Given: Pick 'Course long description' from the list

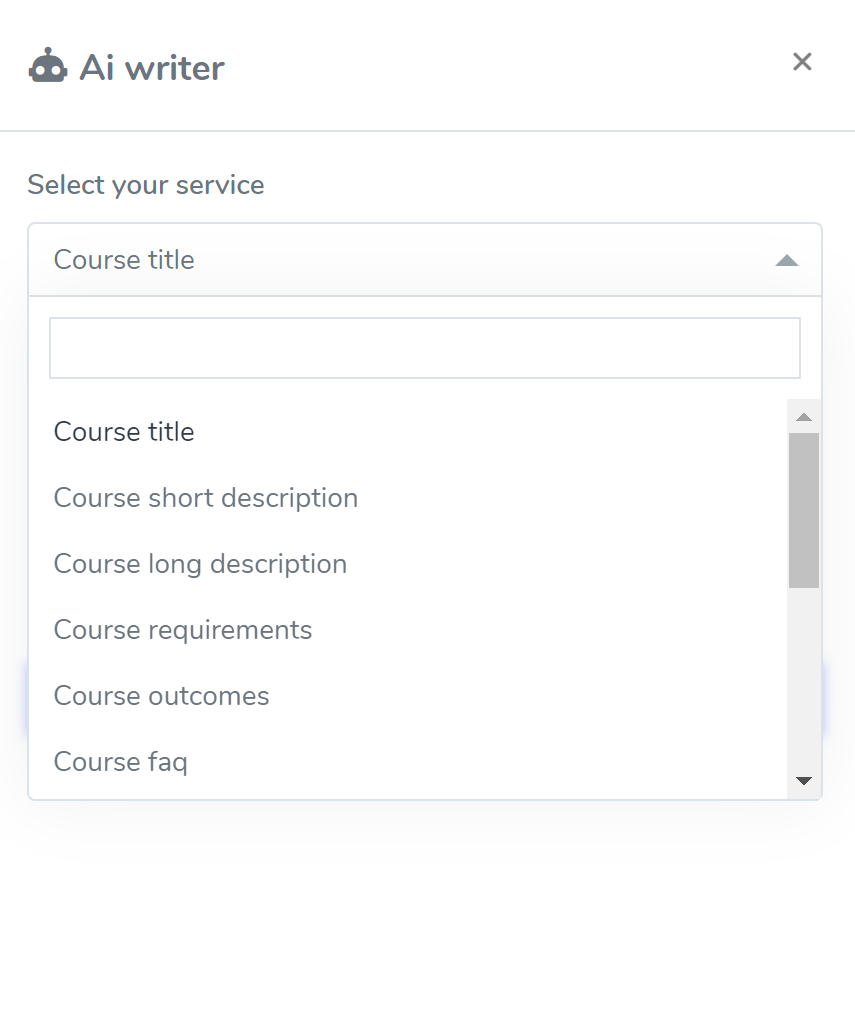Looking at the screenshot, I should pyautogui.click(x=200, y=564).
